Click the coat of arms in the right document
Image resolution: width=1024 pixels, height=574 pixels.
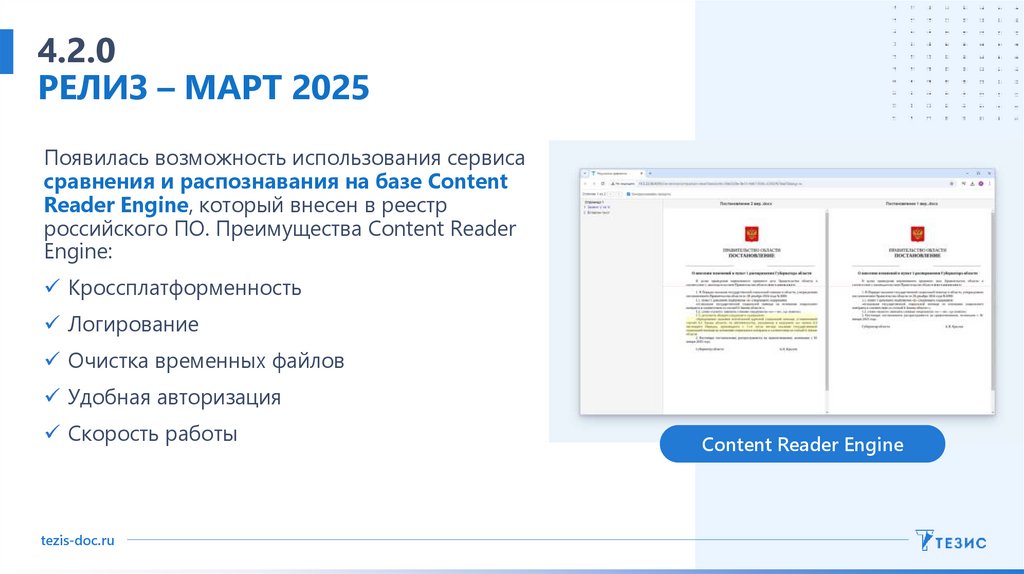(x=917, y=234)
